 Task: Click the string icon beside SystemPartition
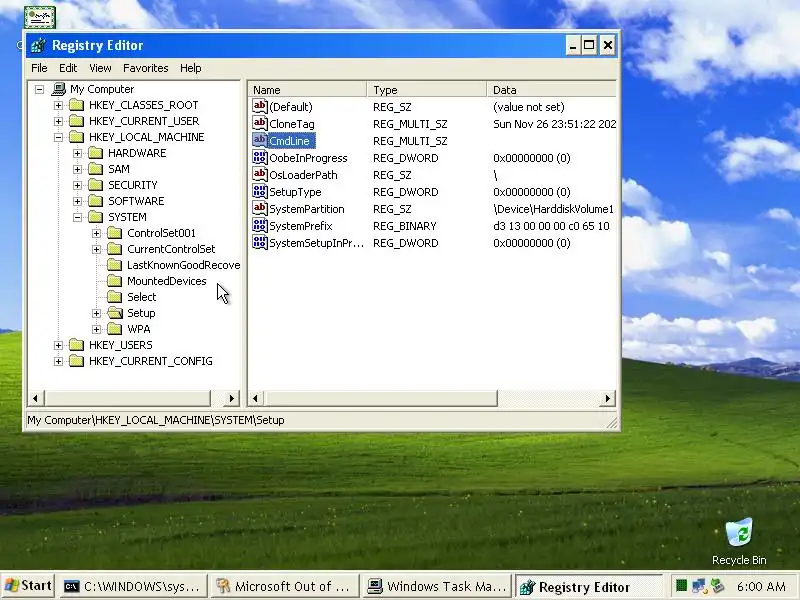pyautogui.click(x=260, y=209)
